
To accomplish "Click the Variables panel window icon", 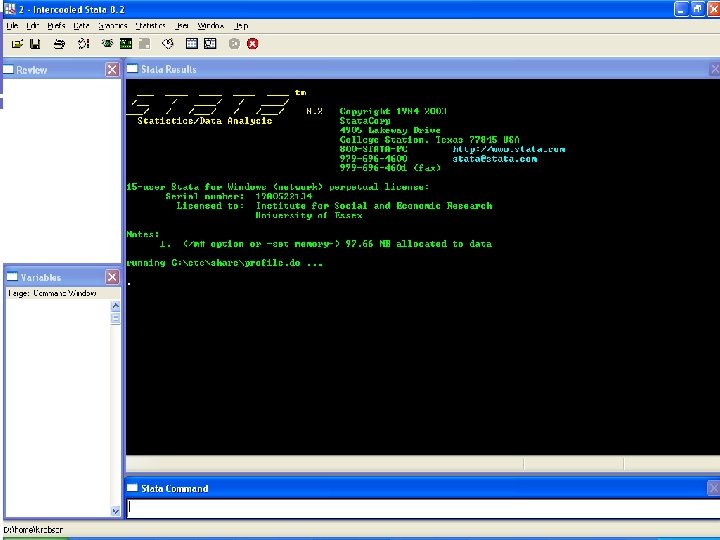I will tap(12, 277).
